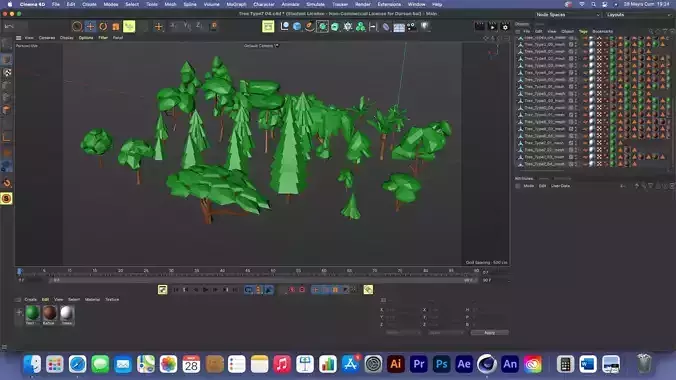The height and width of the screenshot is (380, 676).
Task: Open the object manager hamburger menu
Action: pyautogui.click(x=518, y=31)
